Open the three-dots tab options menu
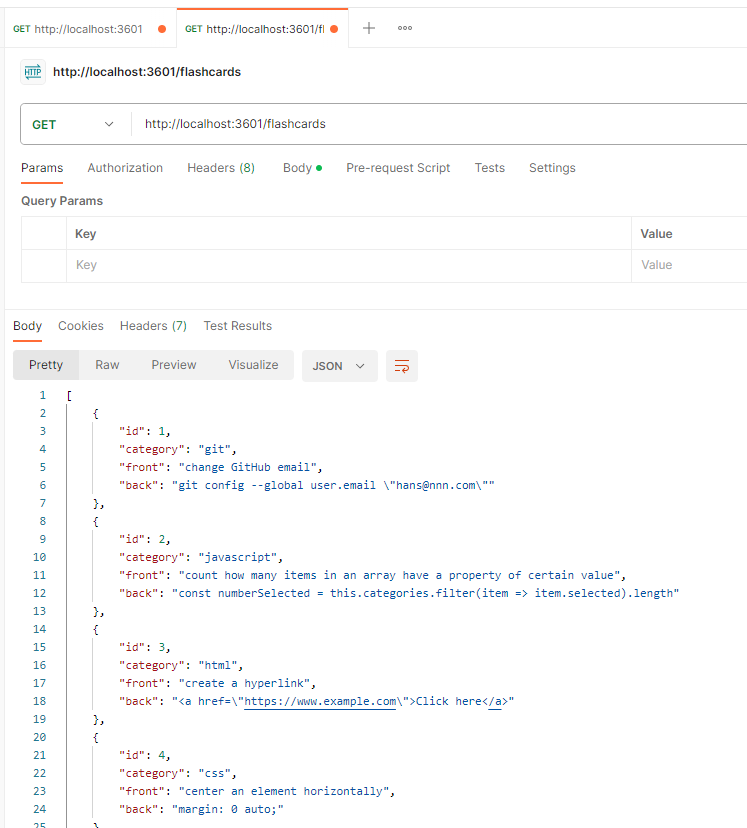 [x=405, y=29]
